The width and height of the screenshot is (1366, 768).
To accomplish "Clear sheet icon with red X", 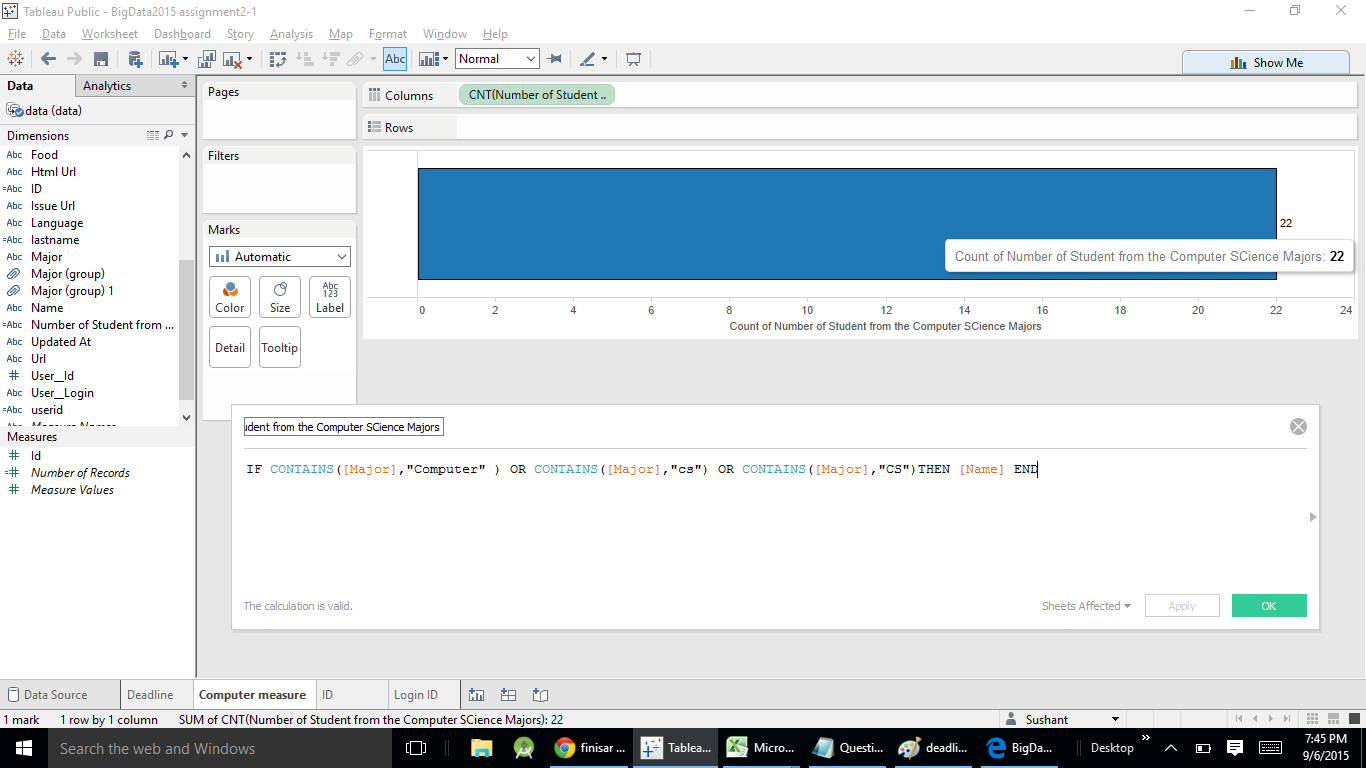I will [233, 59].
